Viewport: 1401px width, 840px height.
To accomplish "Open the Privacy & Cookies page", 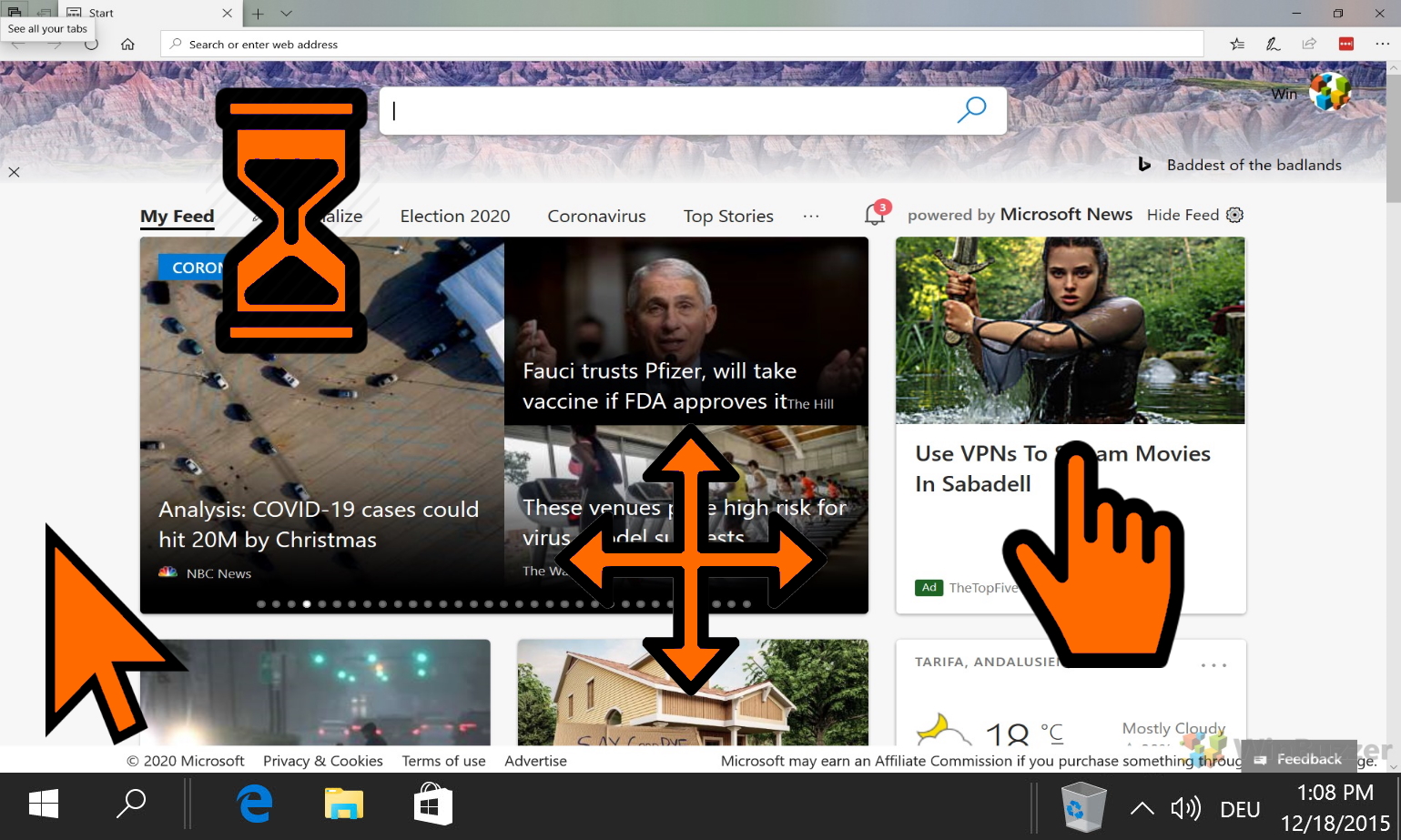I will [x=323, y=761].
